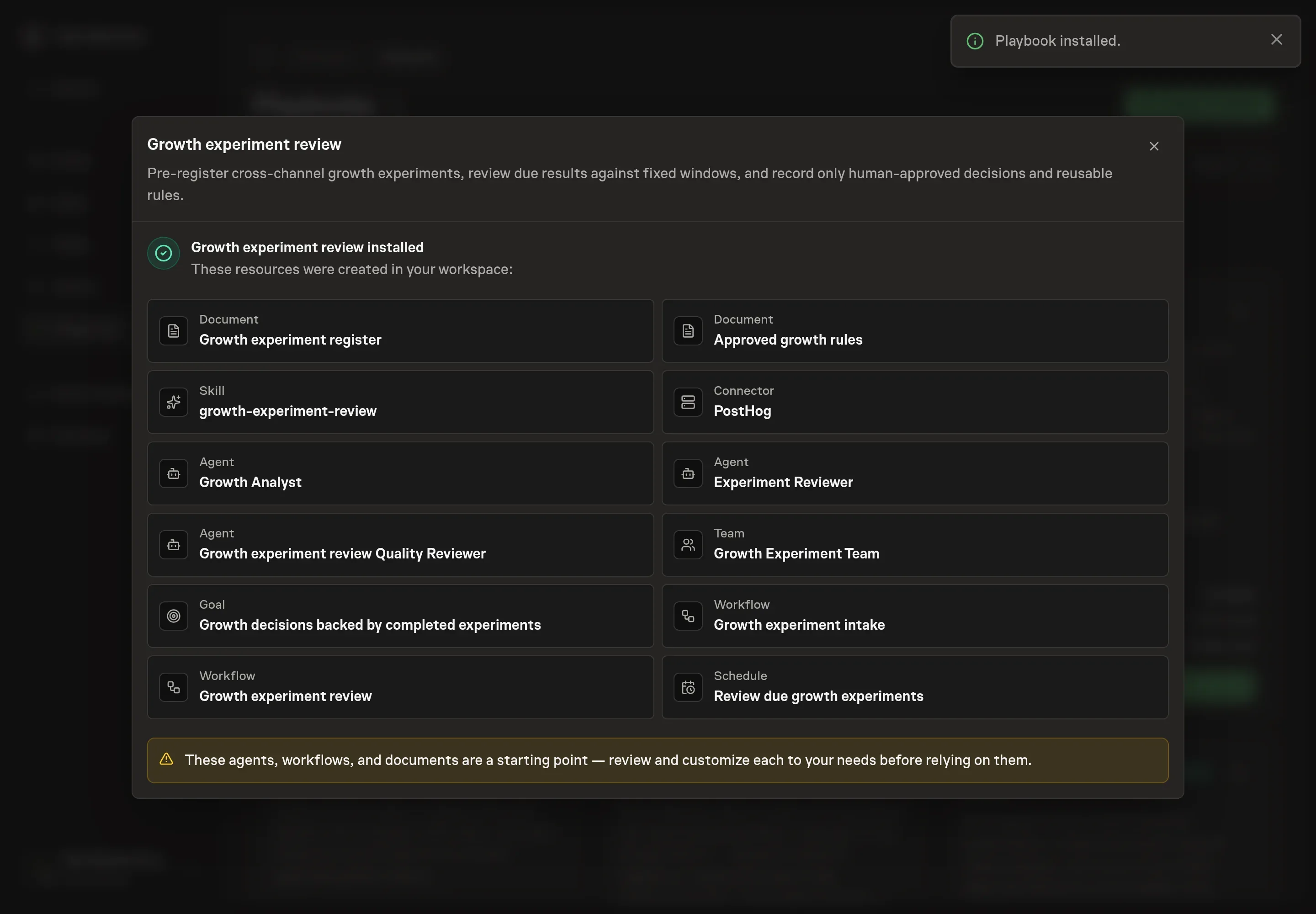Open the Growth experiment intake workflow
Viewport: 1316px width, 914px height.
coord(914,616)
